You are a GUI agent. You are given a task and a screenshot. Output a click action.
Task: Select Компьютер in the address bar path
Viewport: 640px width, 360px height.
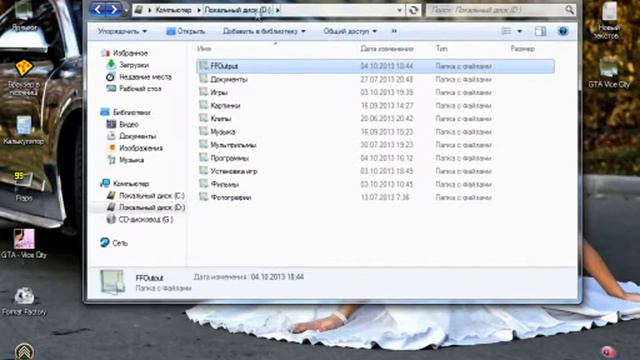pos(173,10)
